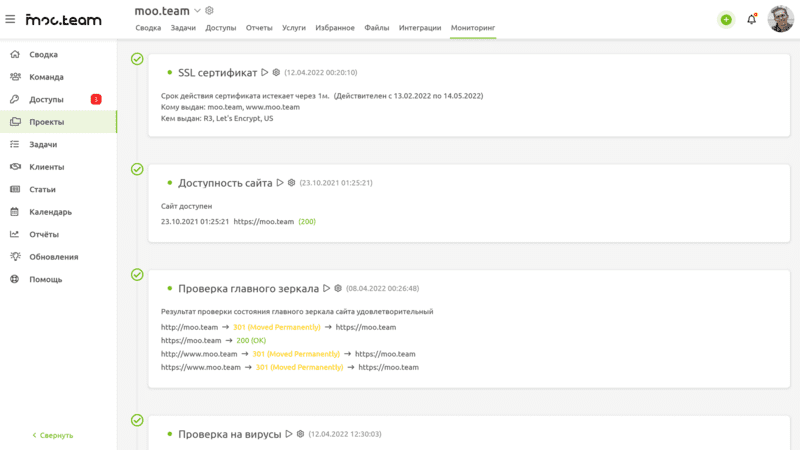
Task: Open Проверка на вирусы settings gear
Action: 301,434
